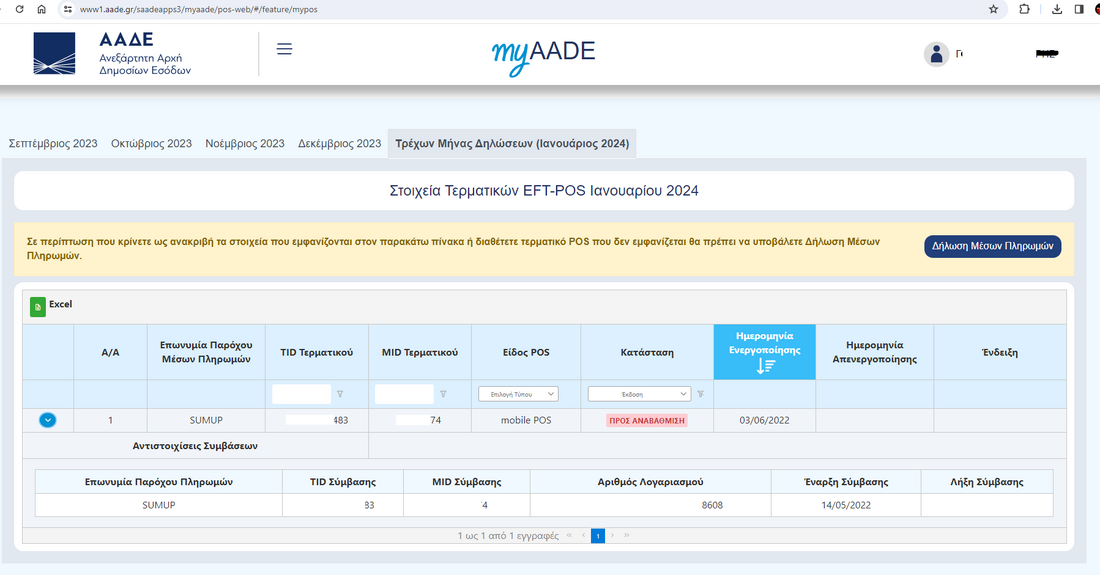This screenshot has width=1100, height=575.
Task: Open the Είδος POS type dropdown filter
Action: coord(518,394)
